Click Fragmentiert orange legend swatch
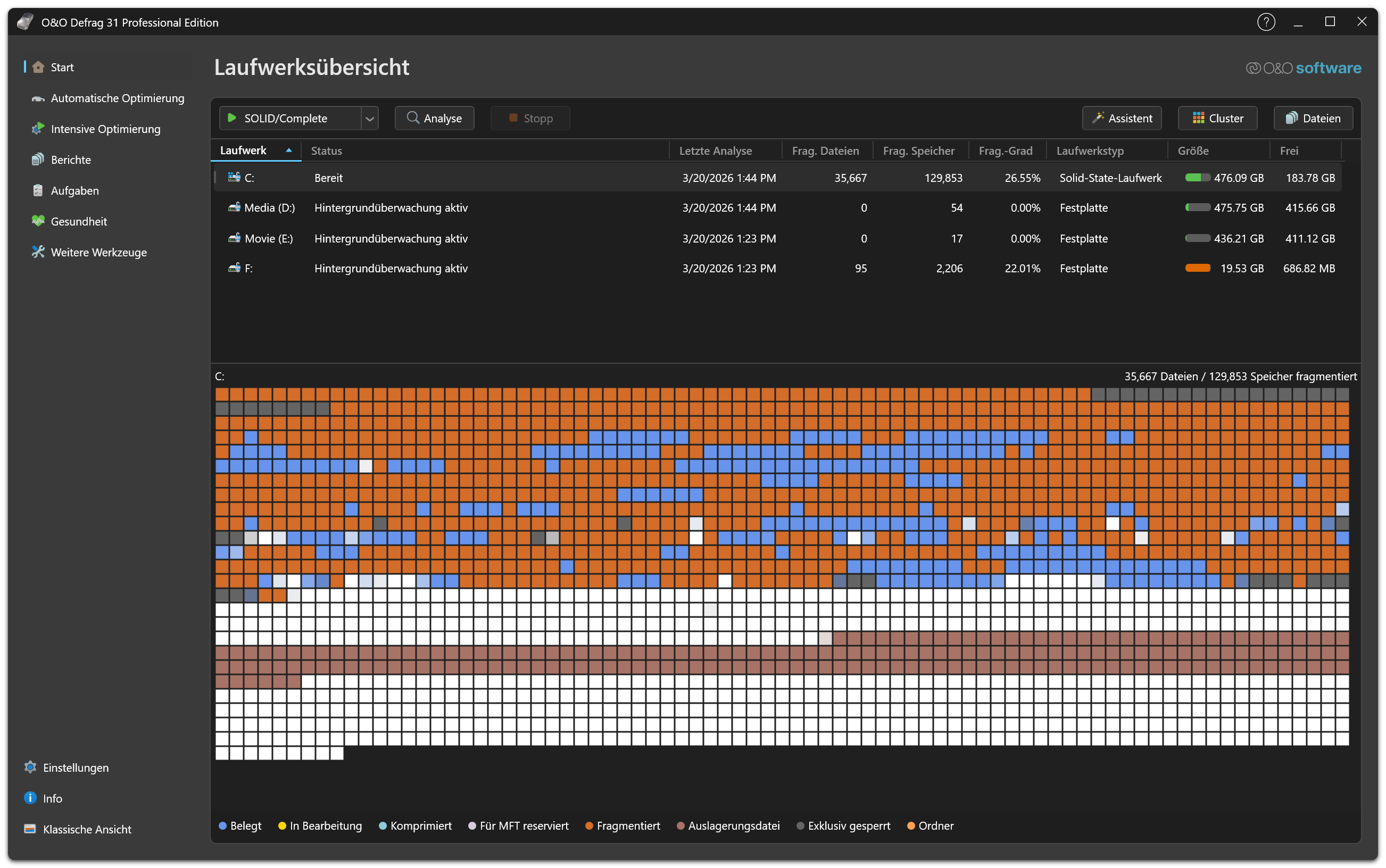This screenshot has width=1386, height=868. [x=588, y=825]
